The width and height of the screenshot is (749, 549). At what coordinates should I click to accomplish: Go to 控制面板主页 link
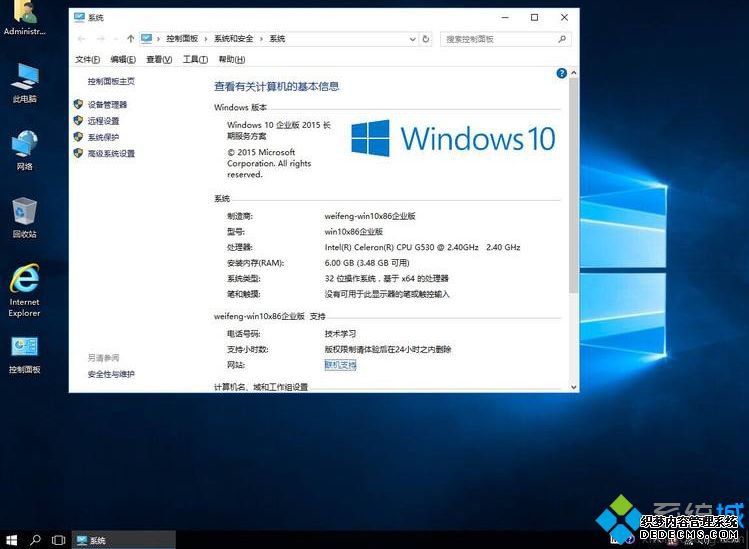[x=111, y=81]
